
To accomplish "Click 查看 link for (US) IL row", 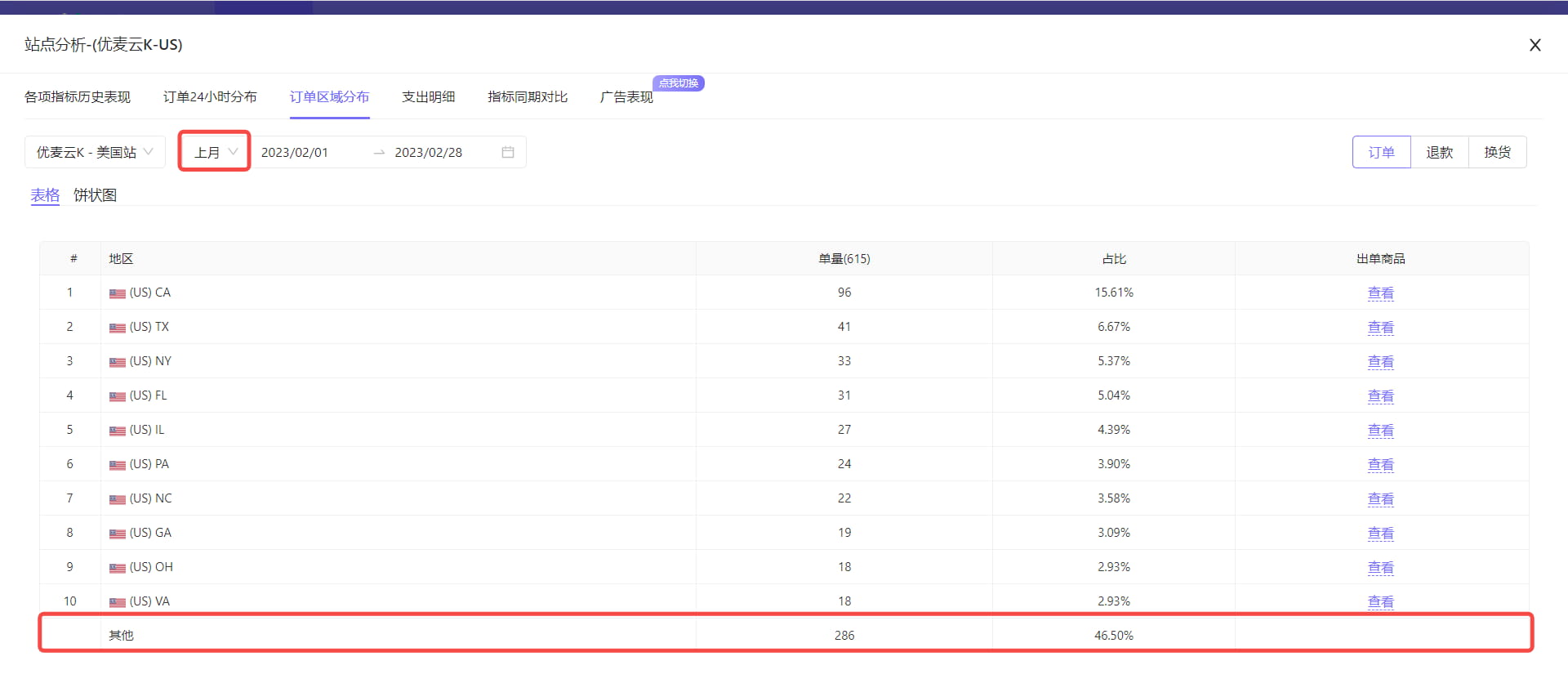I will pos(1381,430).
